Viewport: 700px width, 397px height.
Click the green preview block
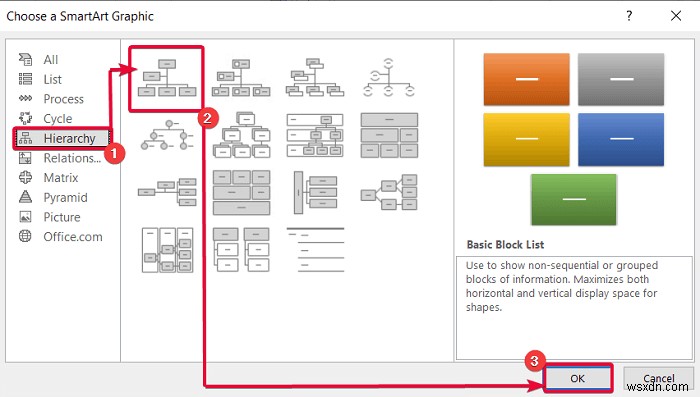[574, 200]
